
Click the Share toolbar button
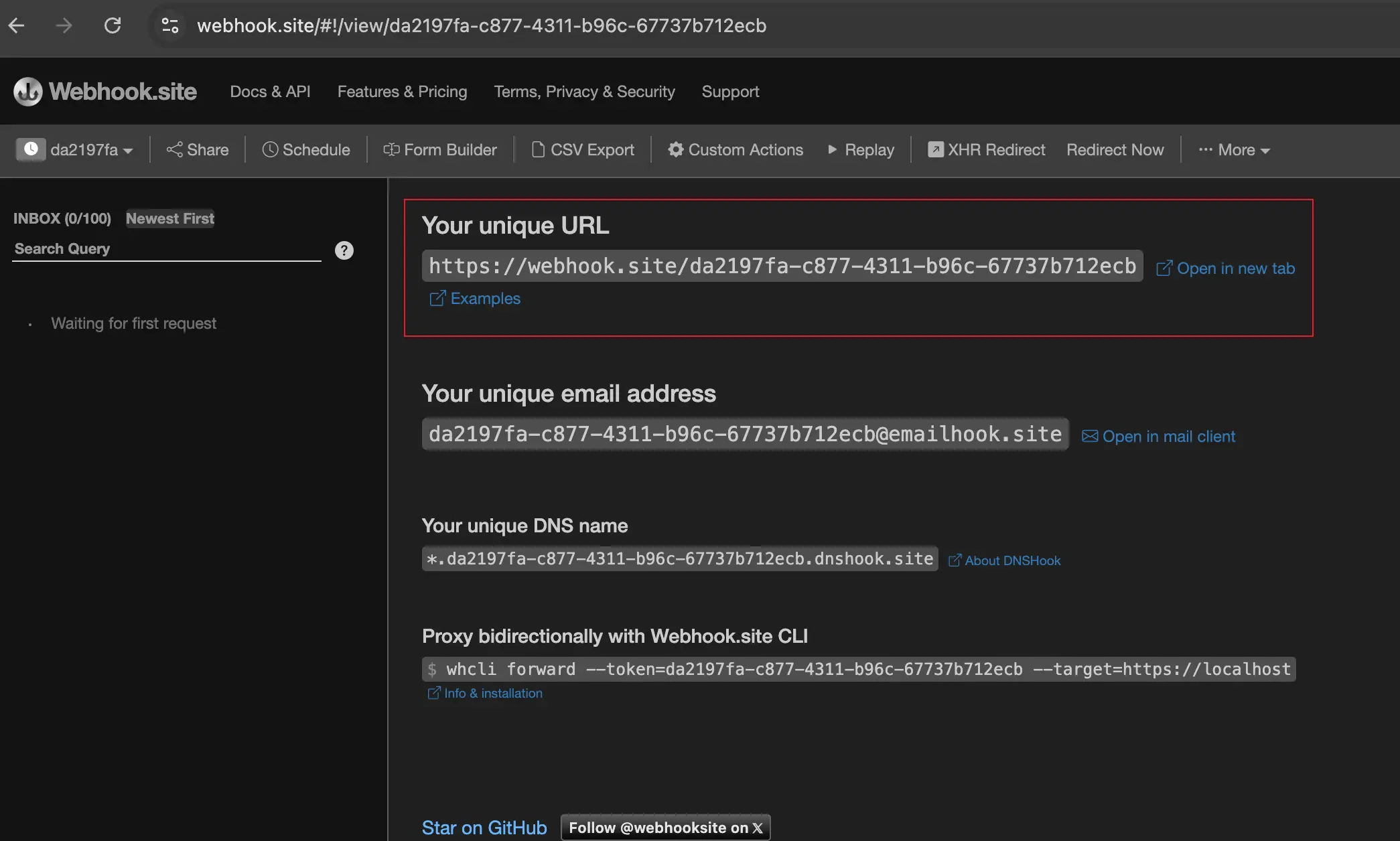pos(198,150)
